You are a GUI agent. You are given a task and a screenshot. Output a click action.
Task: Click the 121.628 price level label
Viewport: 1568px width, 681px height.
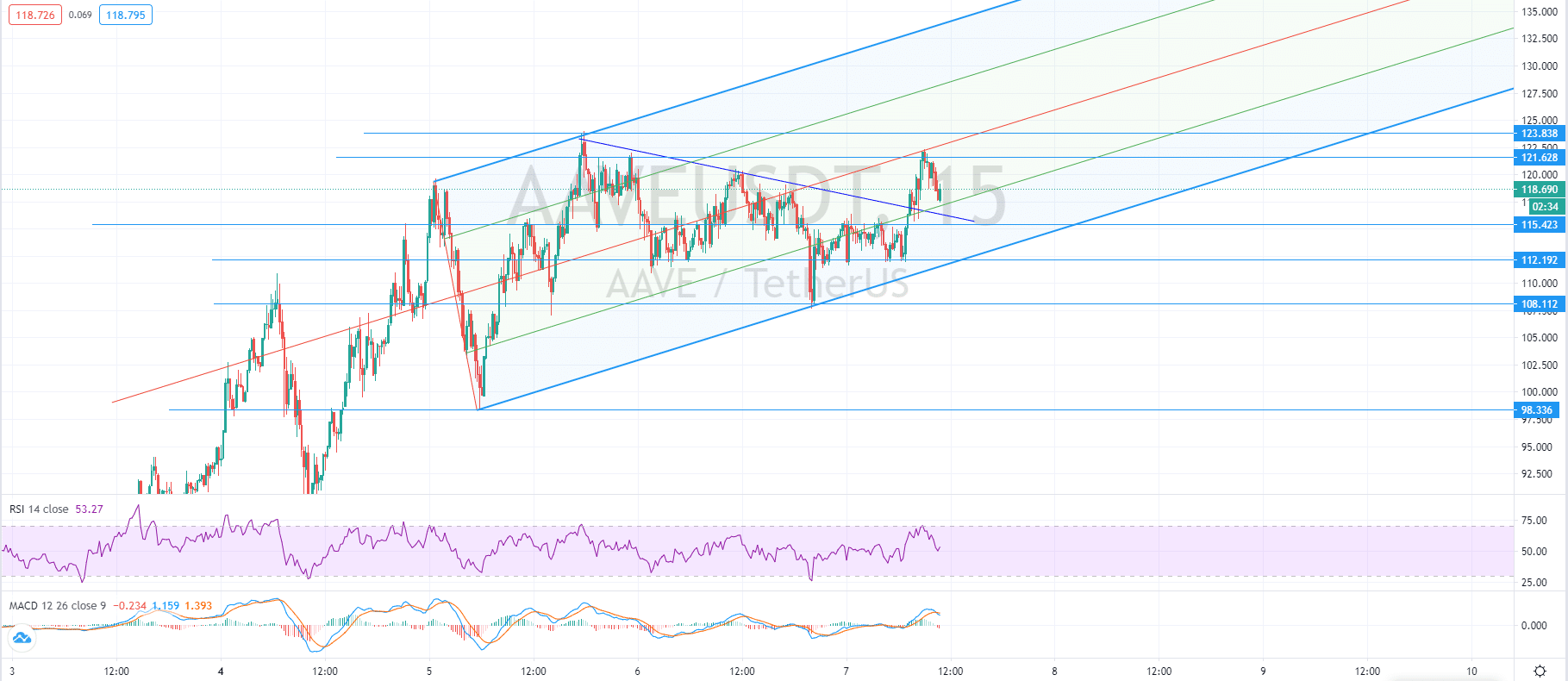click(x=1538, y=158)
